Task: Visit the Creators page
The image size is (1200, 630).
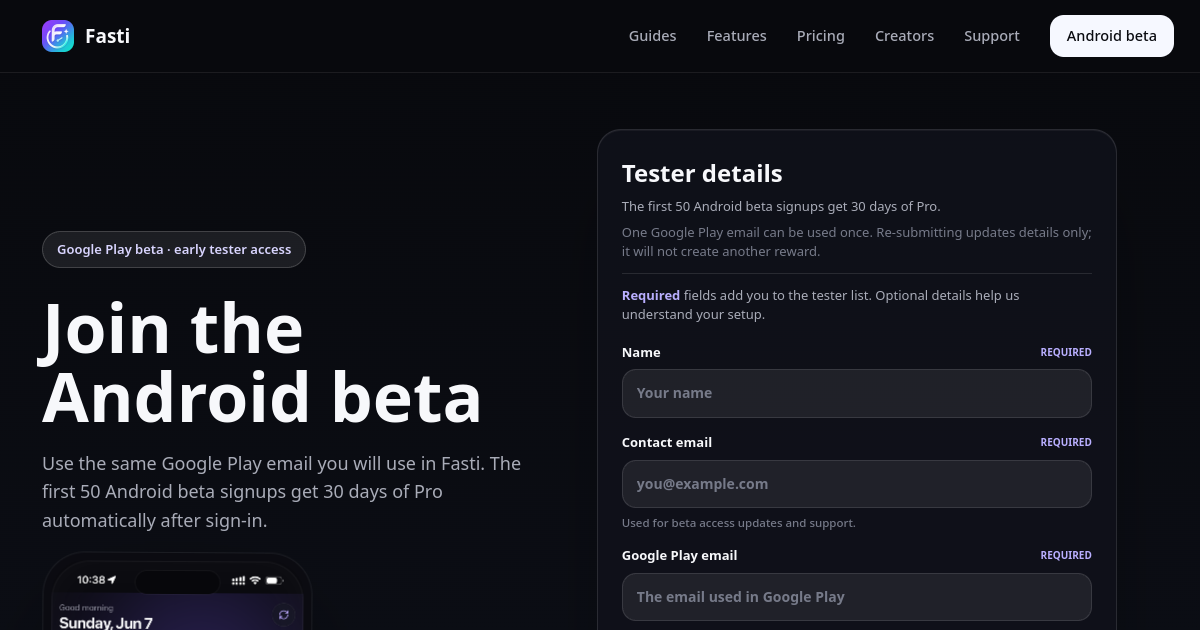Action: (x=904, y=36)
